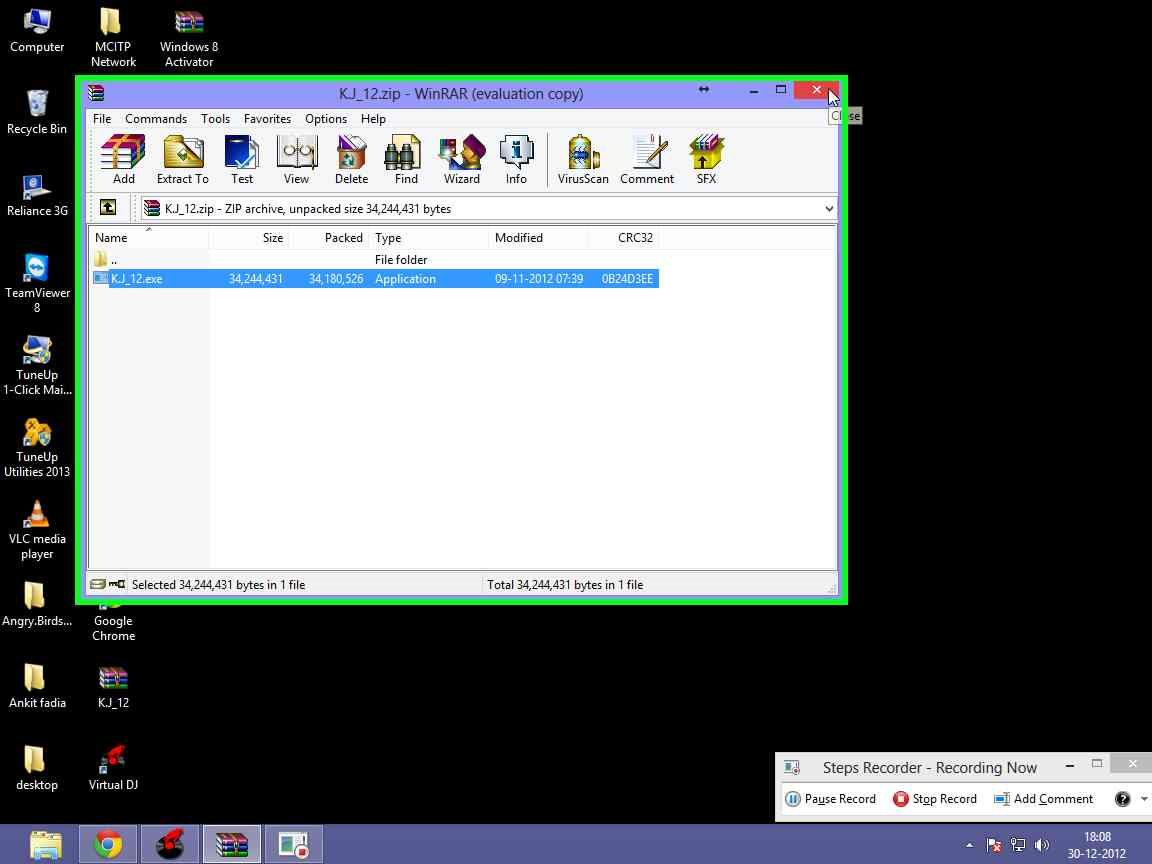Screen dimensions: 1152x864
Task: Click the '09-11-2012 07:39' modified cell
Action: pyautogui.click(x=539, y=278)
